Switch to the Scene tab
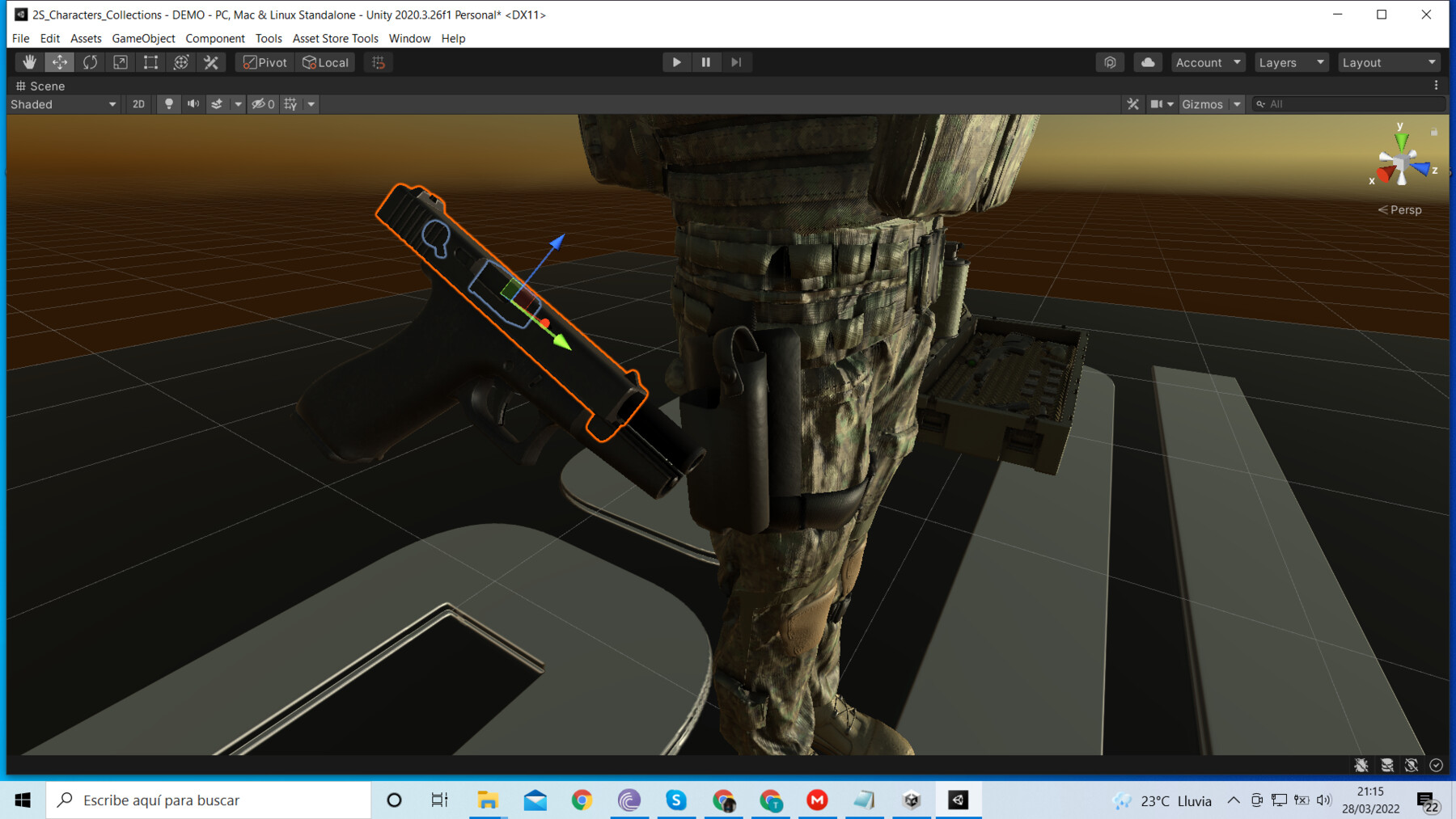1456x819 pixels. pos(40,86)
